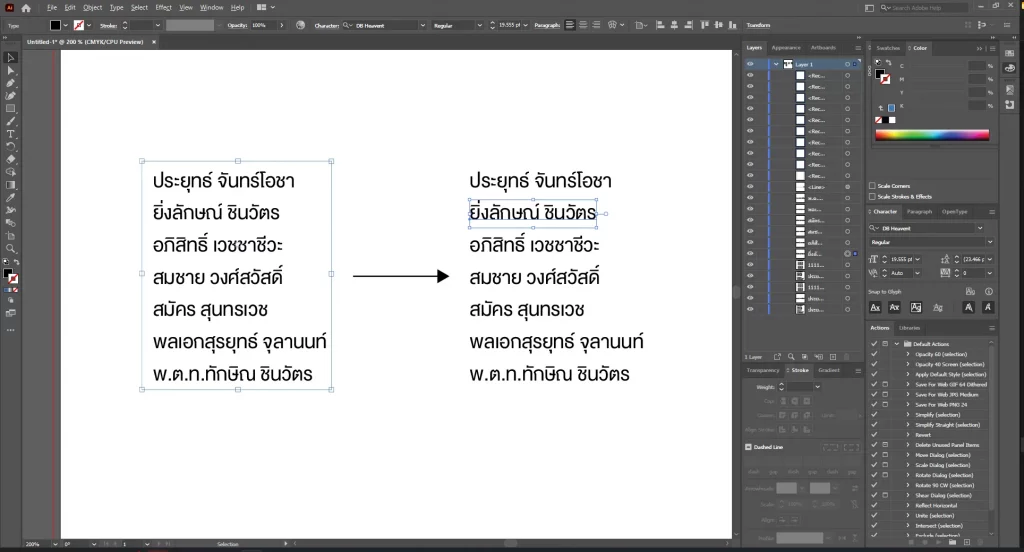Select the Gradient tool

pyautogui.click(x=10, y=185)
